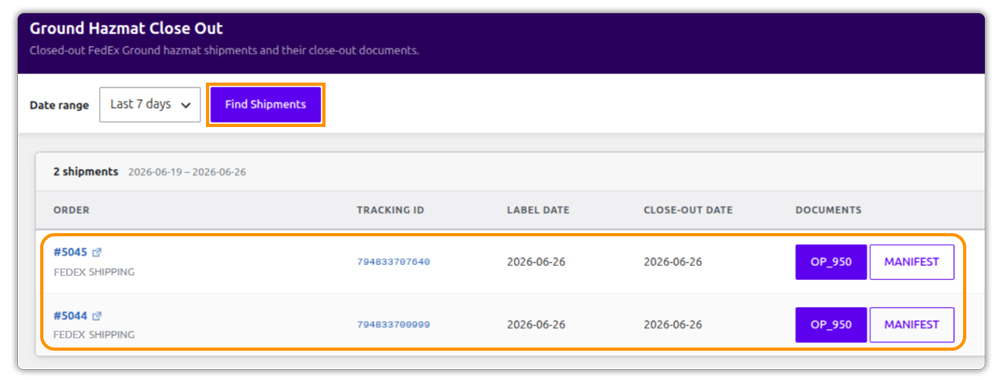Click the TRACKING ID column header
1000x380 pixels.
tap(390, 210)
